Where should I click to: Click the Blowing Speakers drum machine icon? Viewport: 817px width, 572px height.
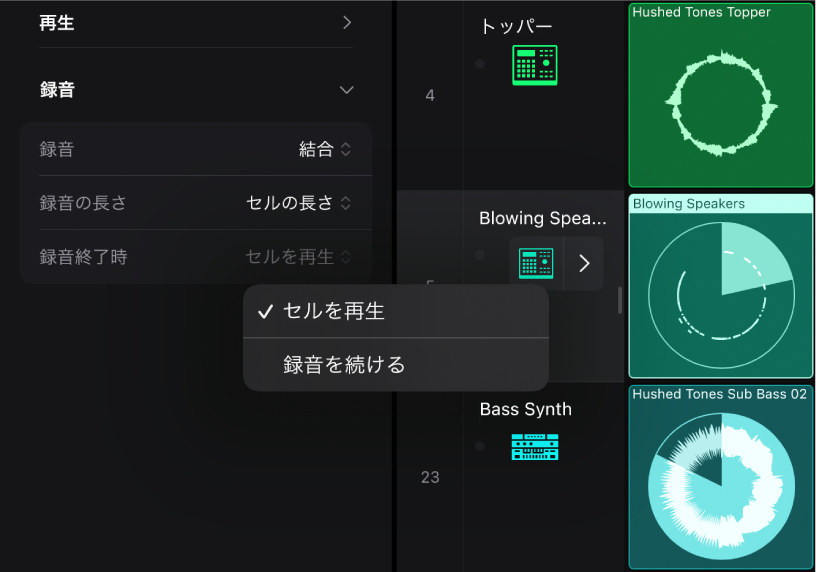(x=536, y=263)
